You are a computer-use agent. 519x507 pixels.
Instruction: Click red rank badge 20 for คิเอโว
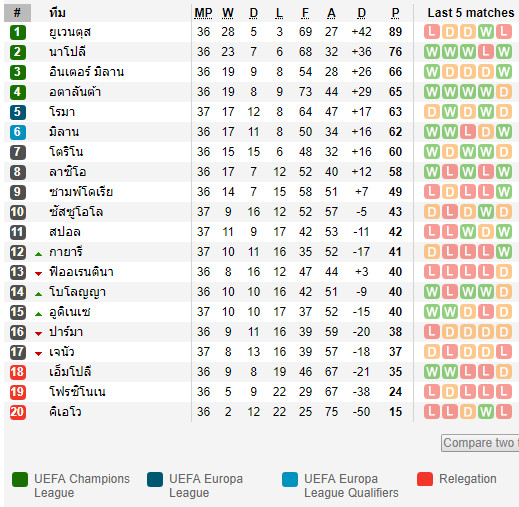18,412
